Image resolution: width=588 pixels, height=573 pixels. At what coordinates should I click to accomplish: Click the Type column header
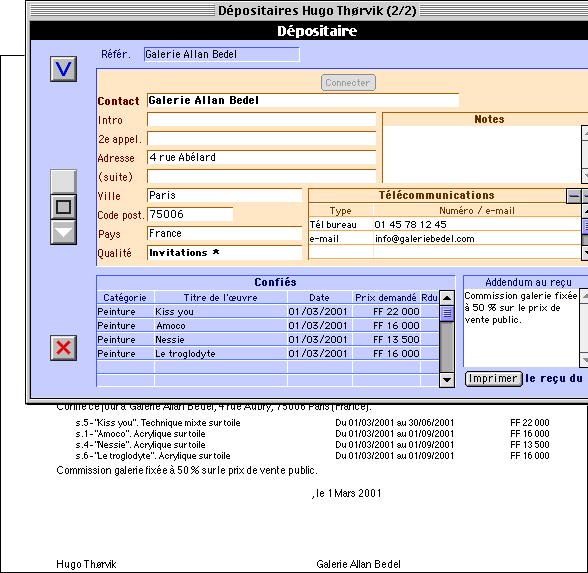point(341,211)
